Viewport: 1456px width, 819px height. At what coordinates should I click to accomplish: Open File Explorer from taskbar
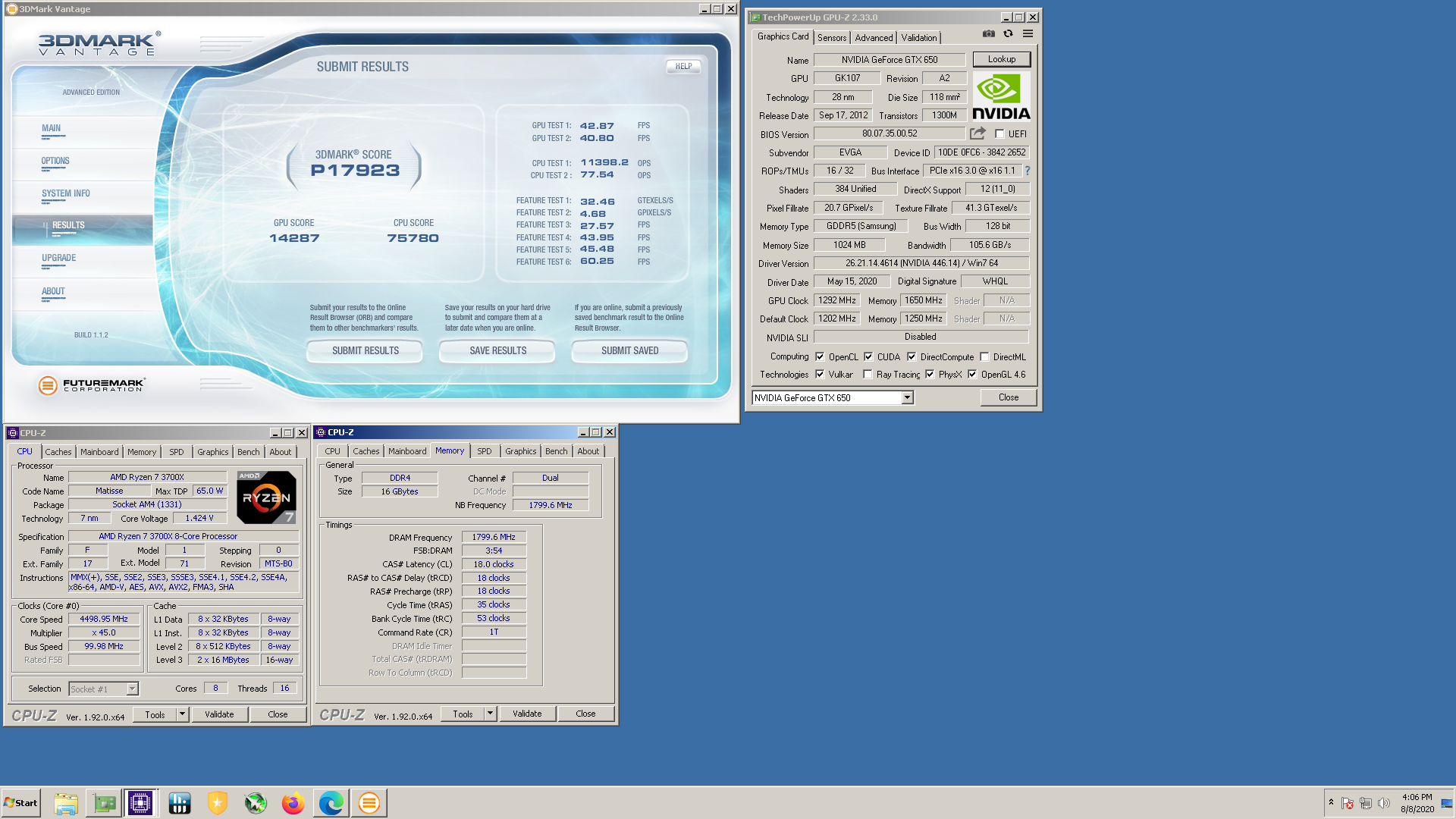pyautogui.click(x=66, y=803)
